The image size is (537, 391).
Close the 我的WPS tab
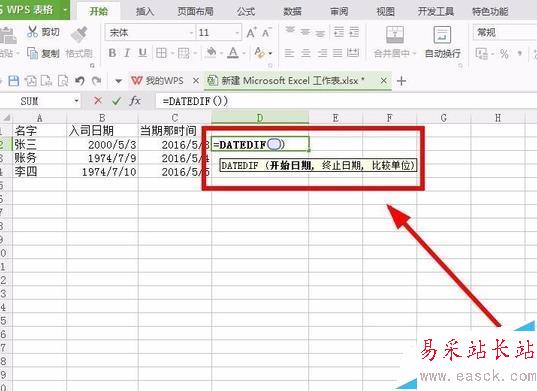(x=196, y=81)
